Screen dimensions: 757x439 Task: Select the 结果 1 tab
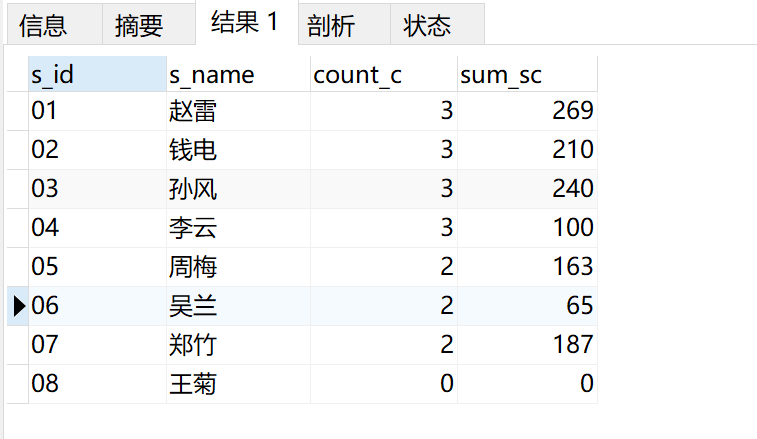[x=244, y=23]
